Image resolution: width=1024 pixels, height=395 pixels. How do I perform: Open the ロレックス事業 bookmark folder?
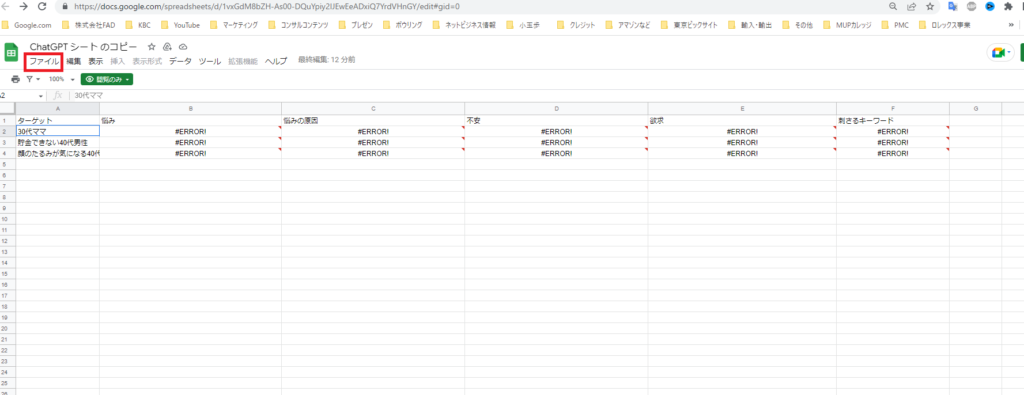[x=945, y=25]
